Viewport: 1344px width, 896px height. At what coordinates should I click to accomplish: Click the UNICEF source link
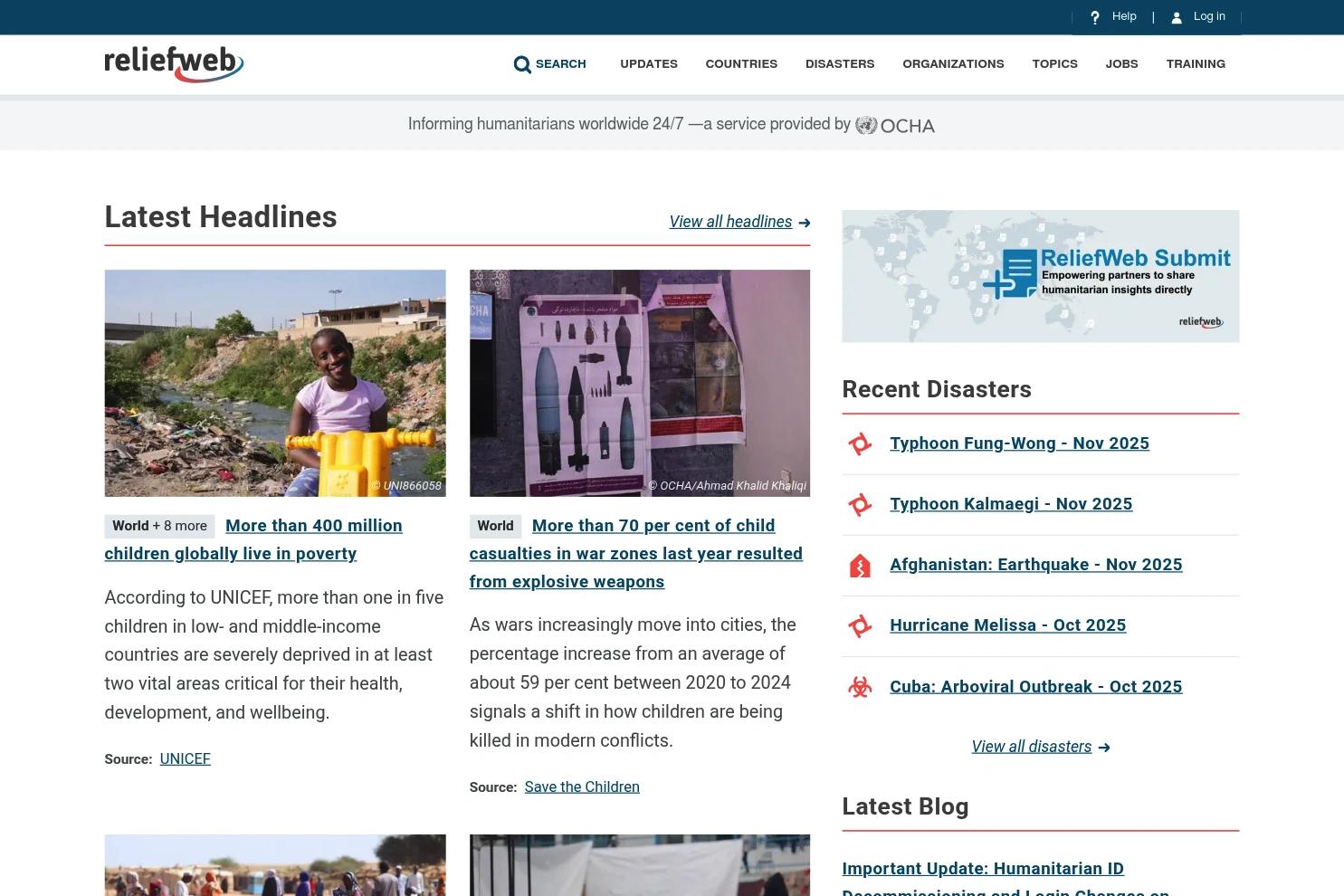(x=185, y=759)
